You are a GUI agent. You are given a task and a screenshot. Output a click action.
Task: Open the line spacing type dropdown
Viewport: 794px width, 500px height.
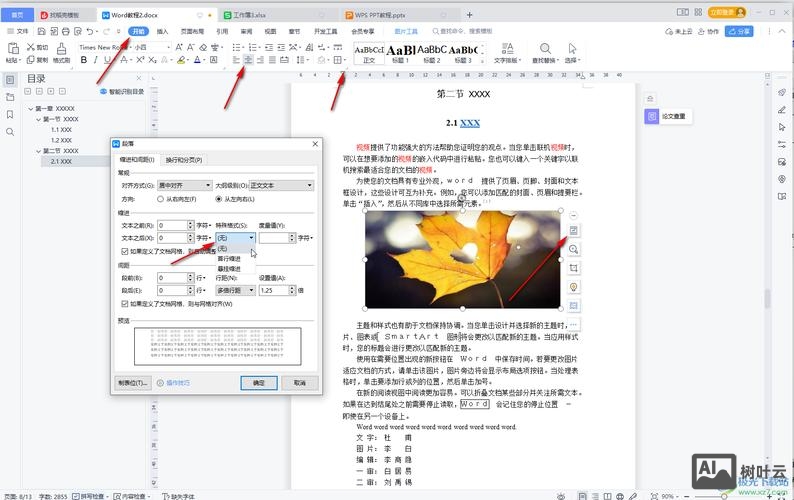click(235, 290)
